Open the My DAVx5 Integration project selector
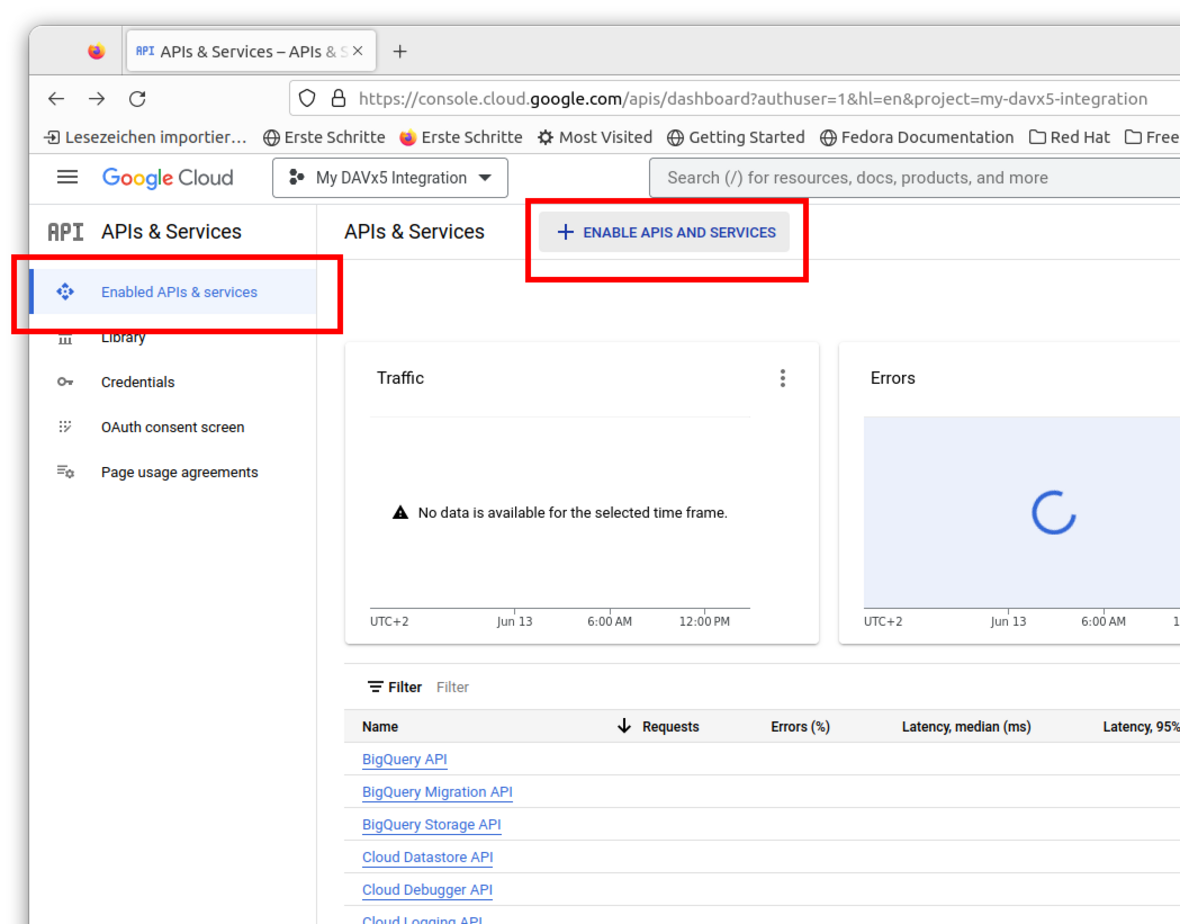This screenshot has width=1180, height=924. 390,177
